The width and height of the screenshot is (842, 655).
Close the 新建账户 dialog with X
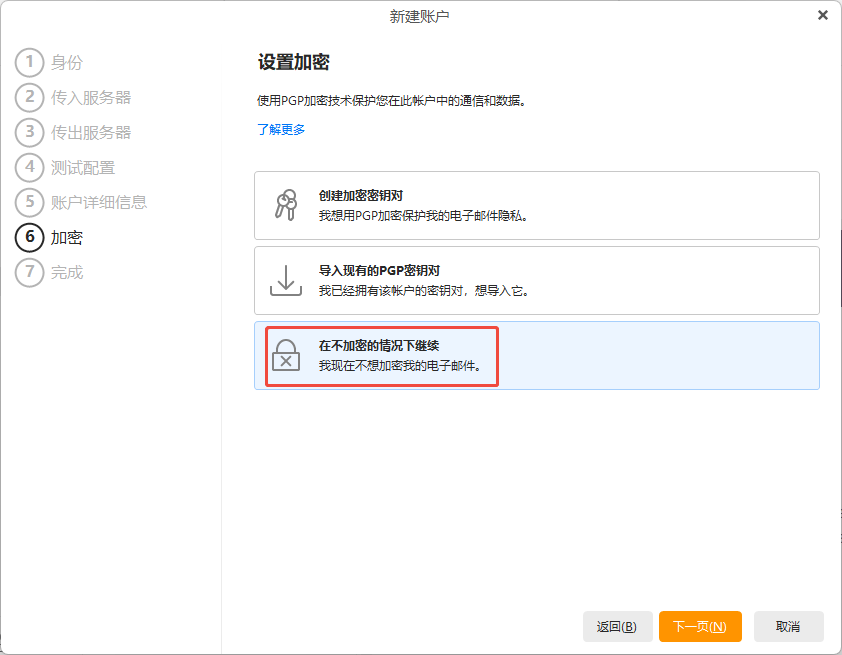[823, 16]
